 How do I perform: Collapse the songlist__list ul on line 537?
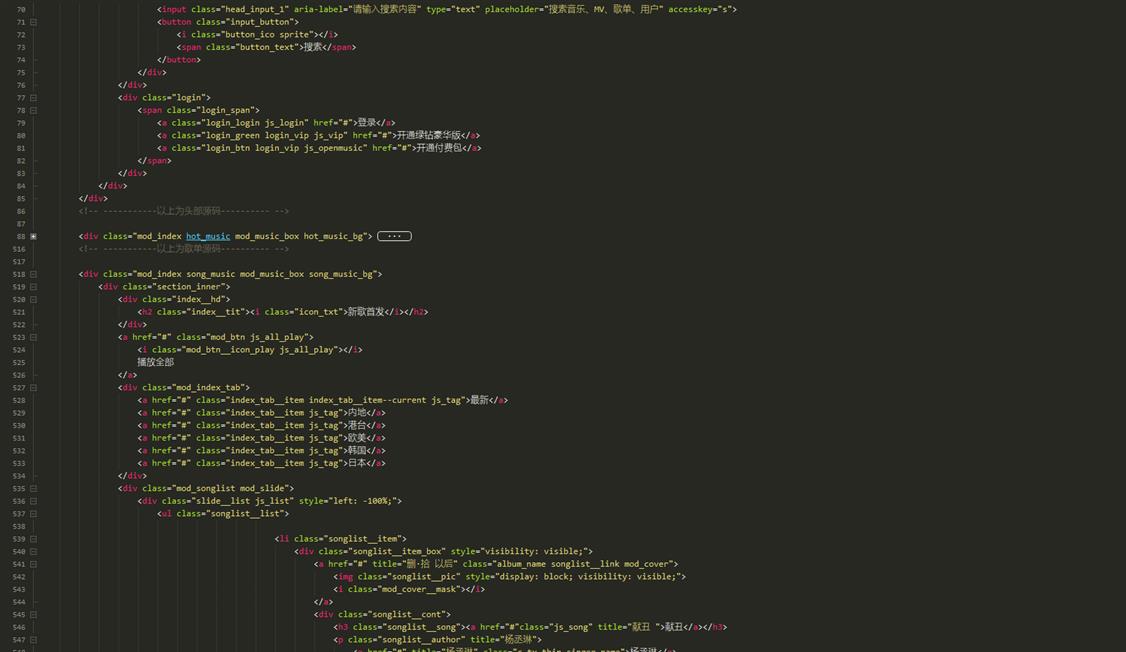[x=34, y=514]
